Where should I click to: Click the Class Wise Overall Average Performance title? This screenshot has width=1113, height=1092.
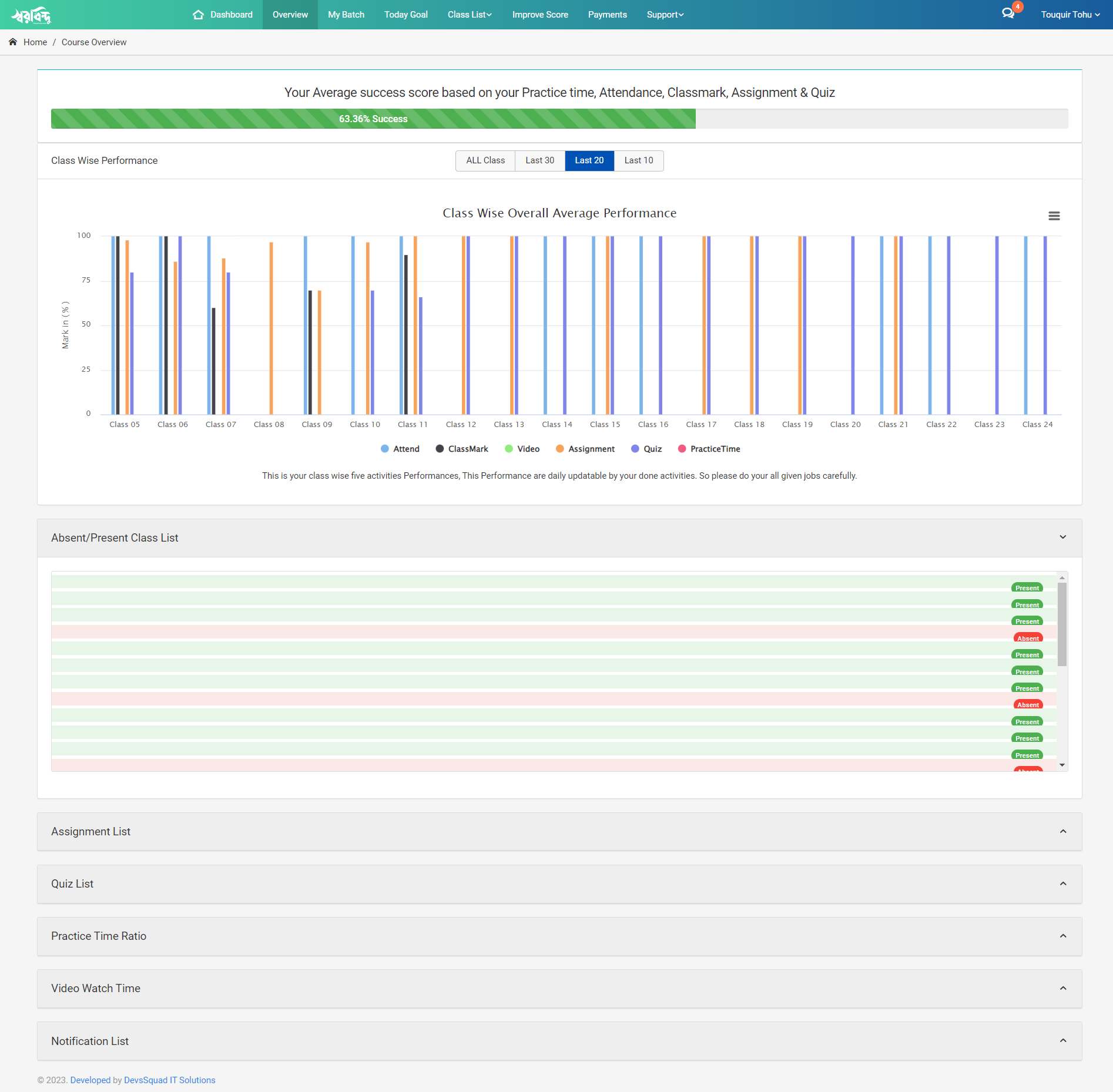[x=559, y=213]
